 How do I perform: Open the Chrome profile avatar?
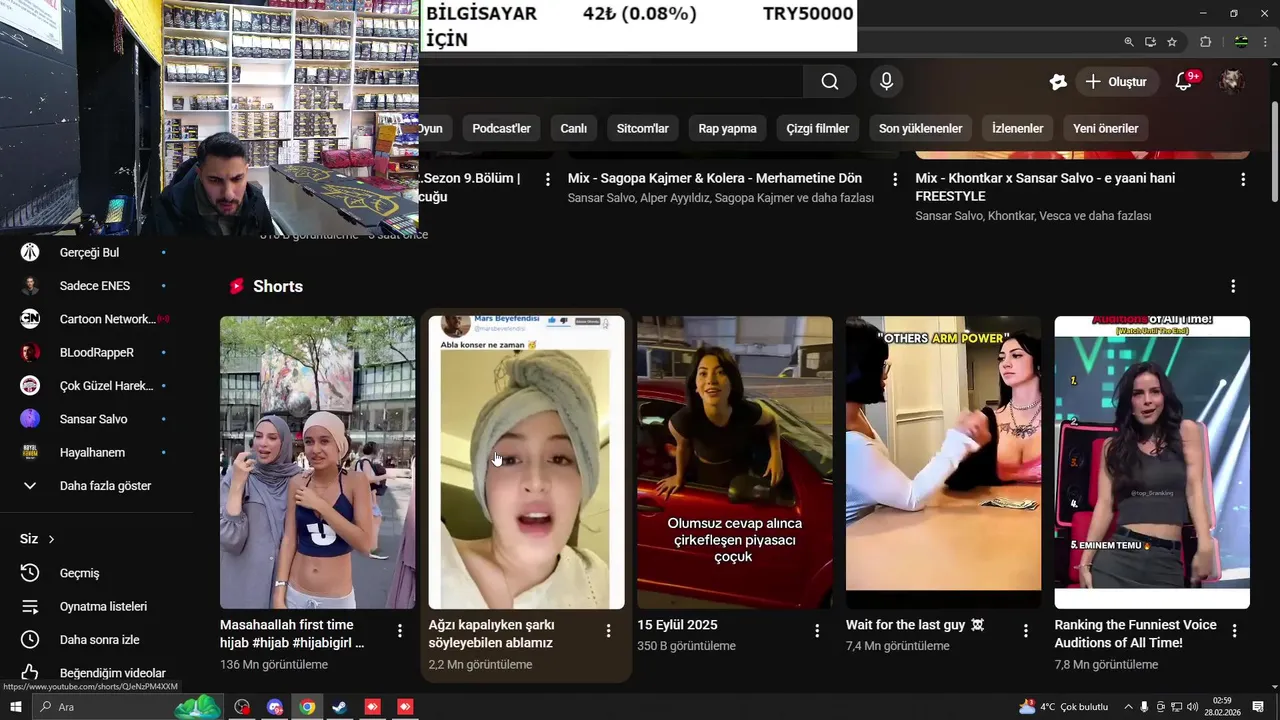[x=1241, y=42]
